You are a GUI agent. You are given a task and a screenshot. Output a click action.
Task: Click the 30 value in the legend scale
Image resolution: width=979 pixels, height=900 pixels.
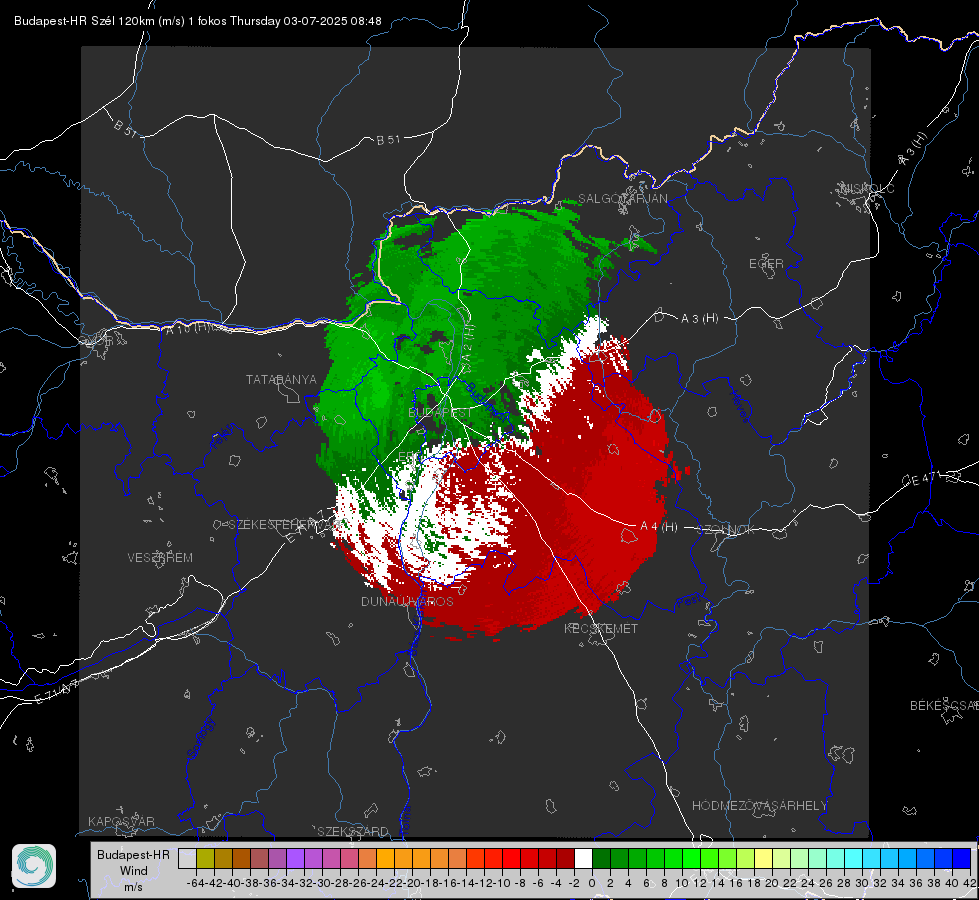point(862,883)
